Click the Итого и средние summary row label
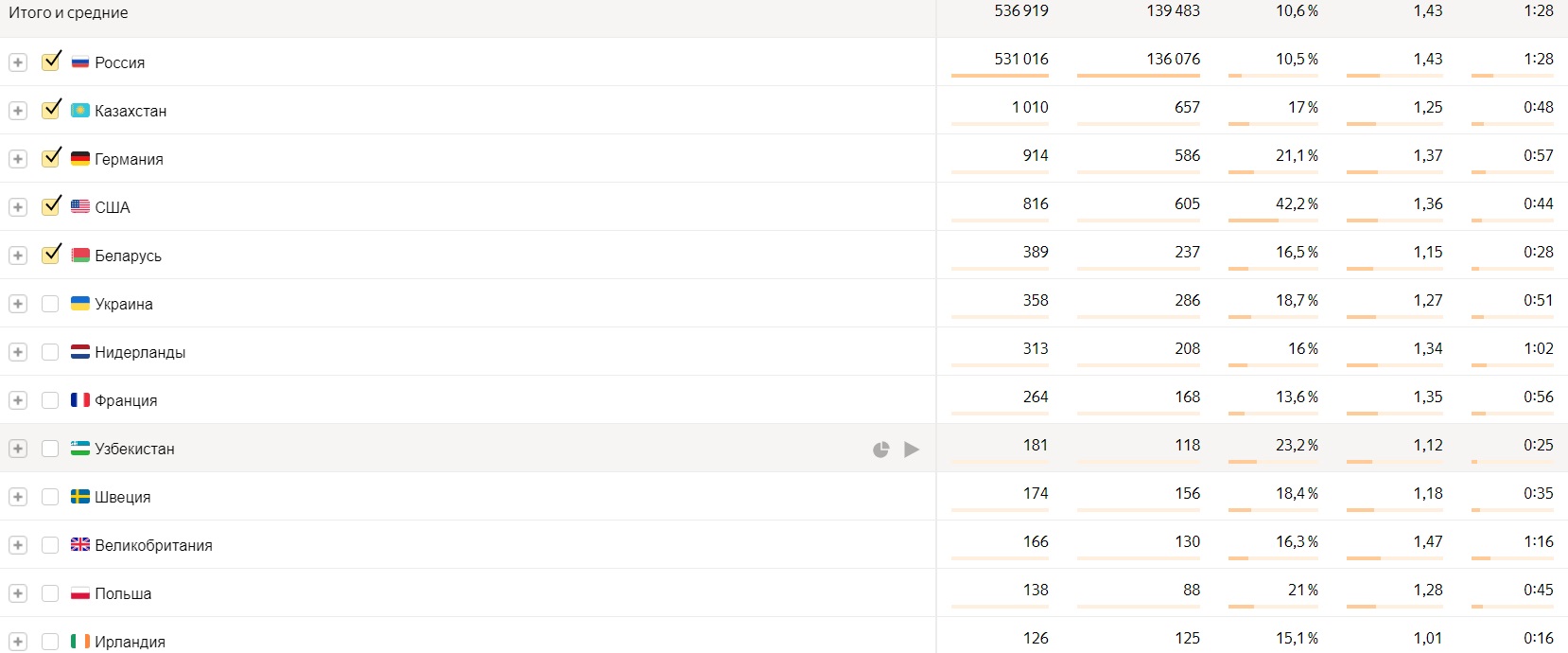1568x653 pixels. (x=68, y=12)
